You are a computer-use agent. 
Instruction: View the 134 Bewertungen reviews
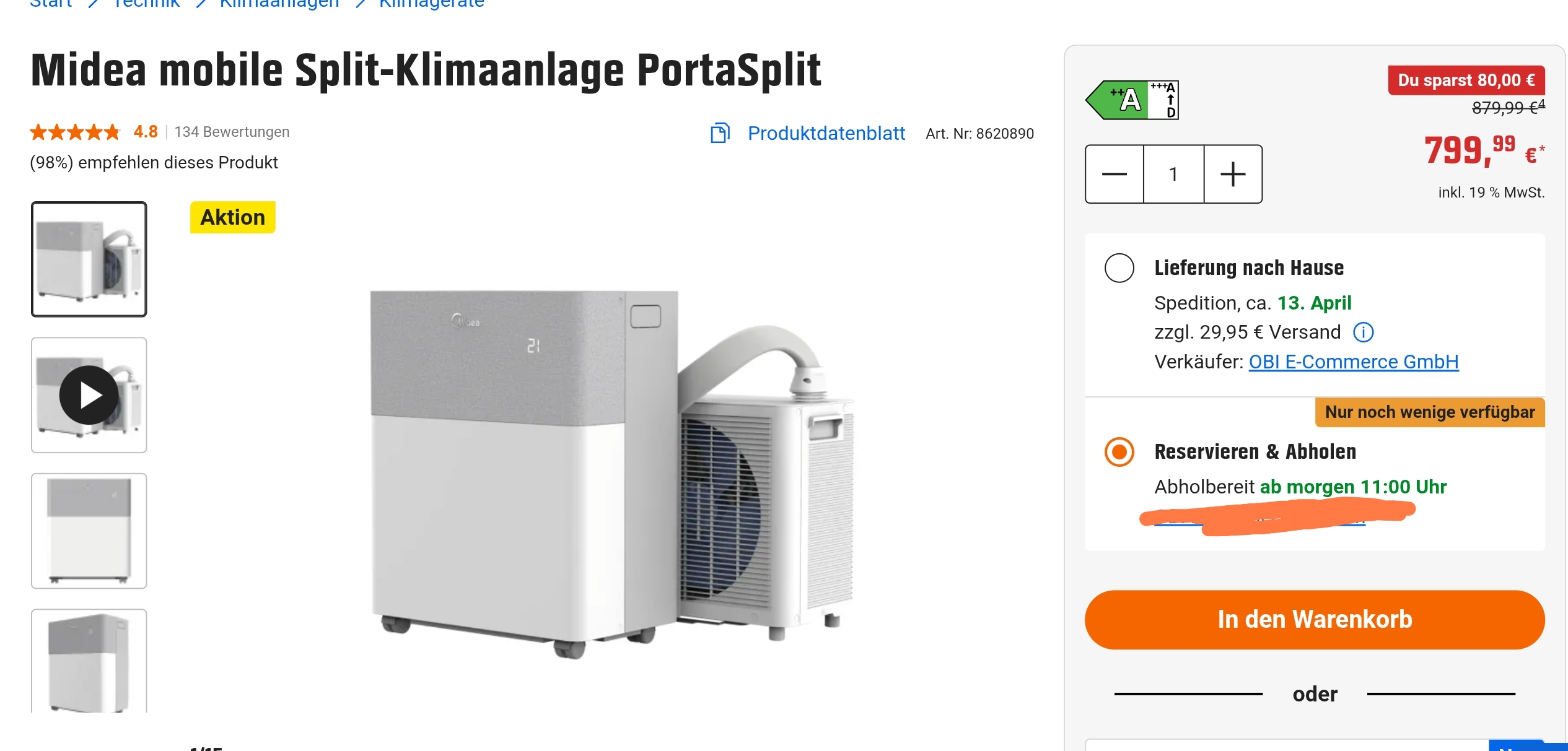coord(232,132)
